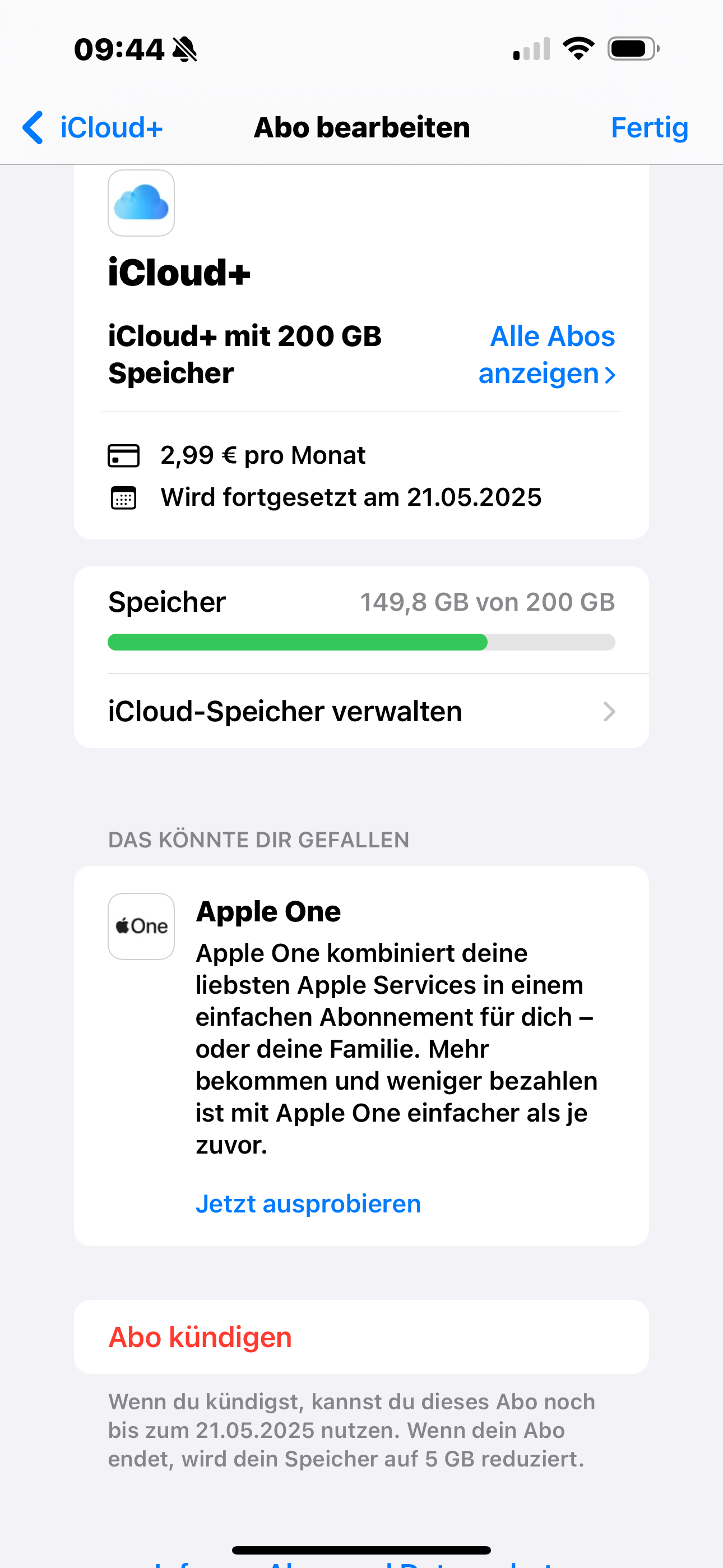The image size is (723, 1568).
Task: Tap Abo kündigen to cancel subscription
Action: pos(200,1337)
